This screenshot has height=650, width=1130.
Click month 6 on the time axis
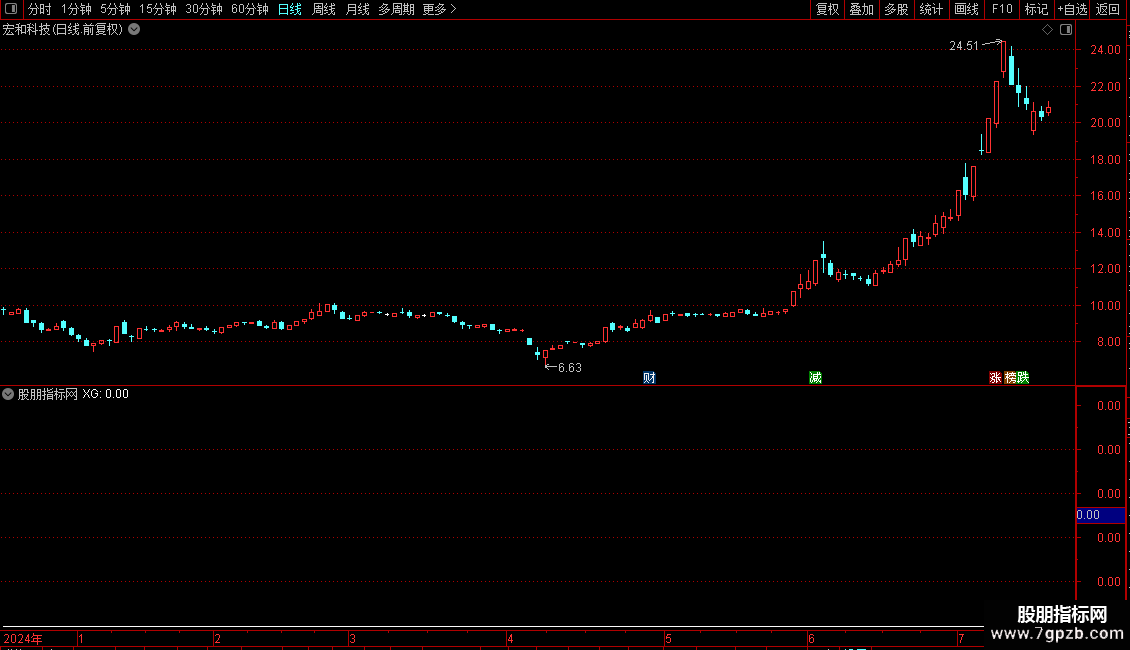811,639
